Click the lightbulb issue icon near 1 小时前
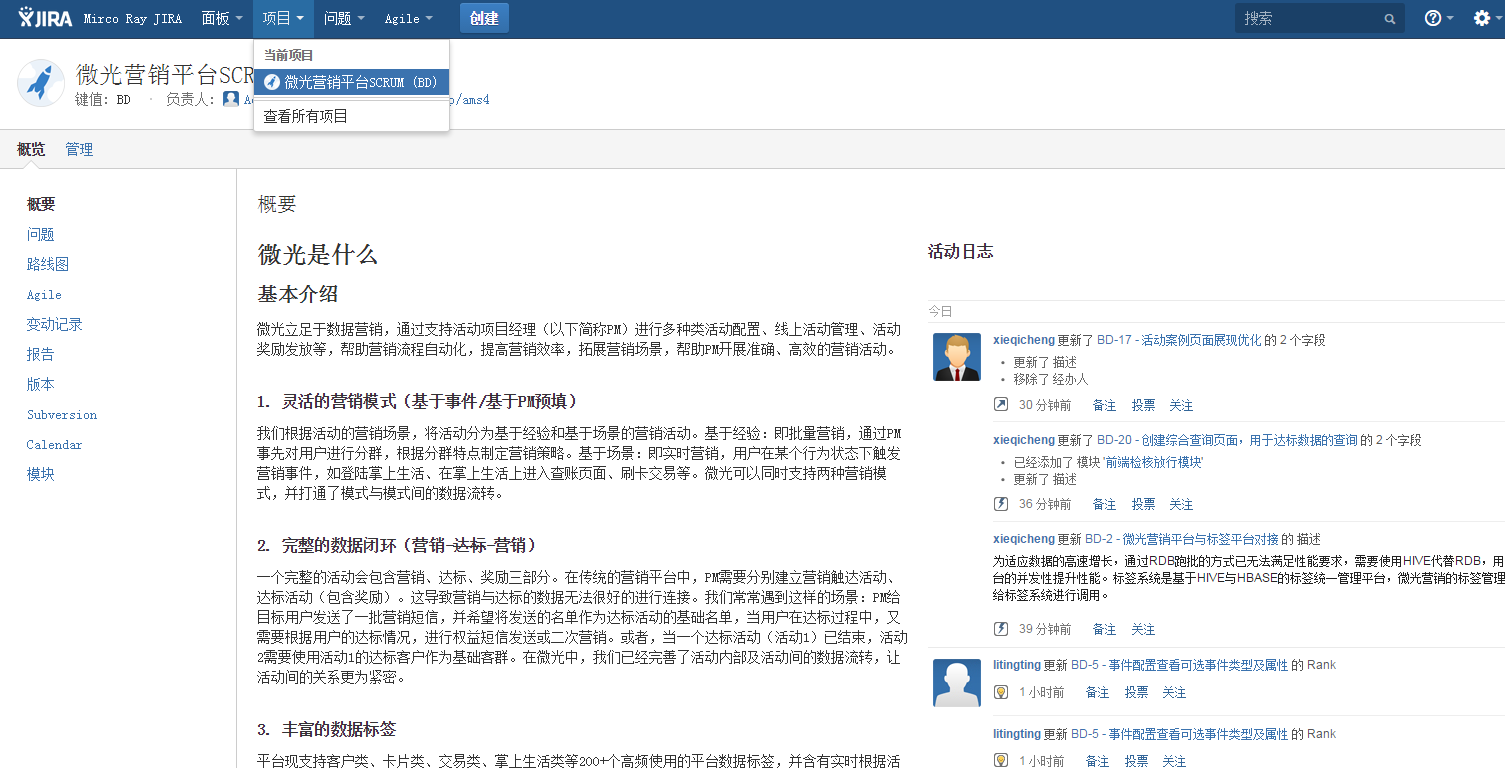Screen dimensions: 1505x768 tap(1000, 691)
